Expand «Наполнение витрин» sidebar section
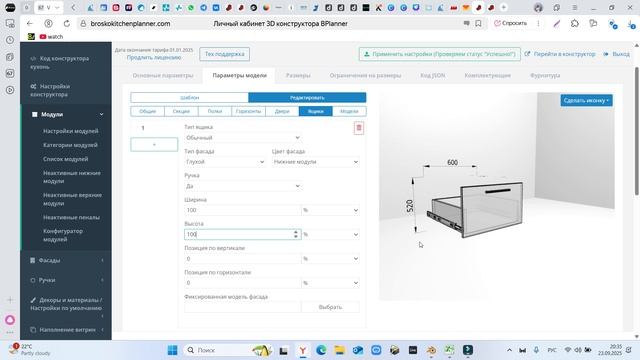 pos(67,329)
